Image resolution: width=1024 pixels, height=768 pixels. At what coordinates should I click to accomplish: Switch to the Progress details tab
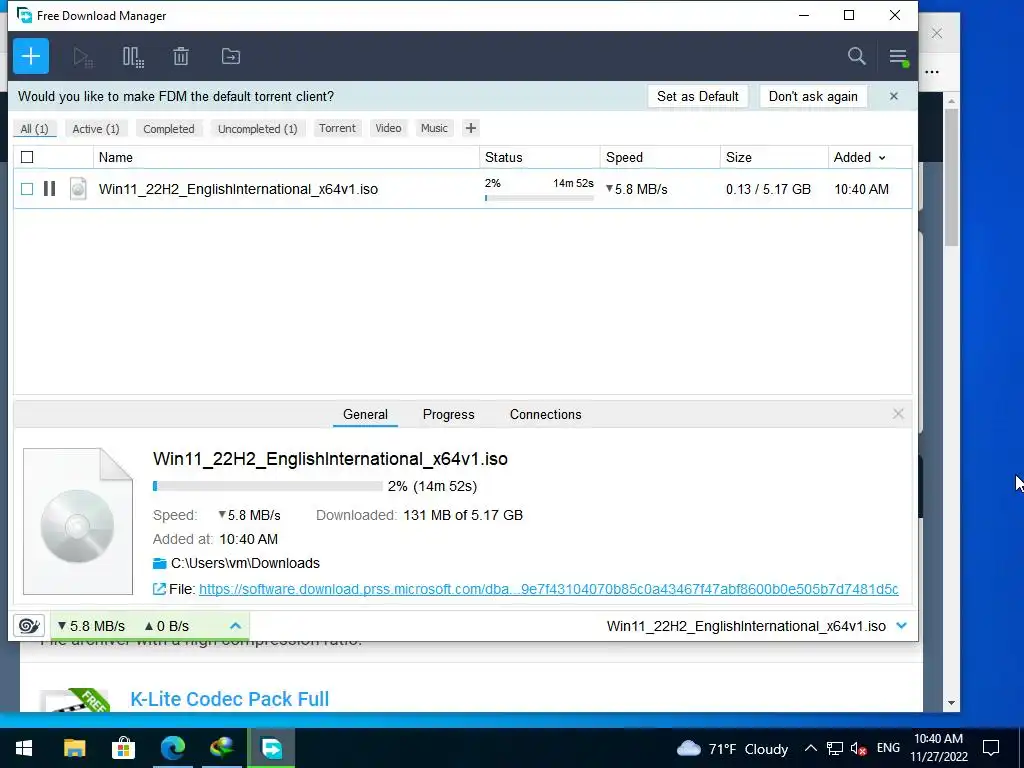449,414
